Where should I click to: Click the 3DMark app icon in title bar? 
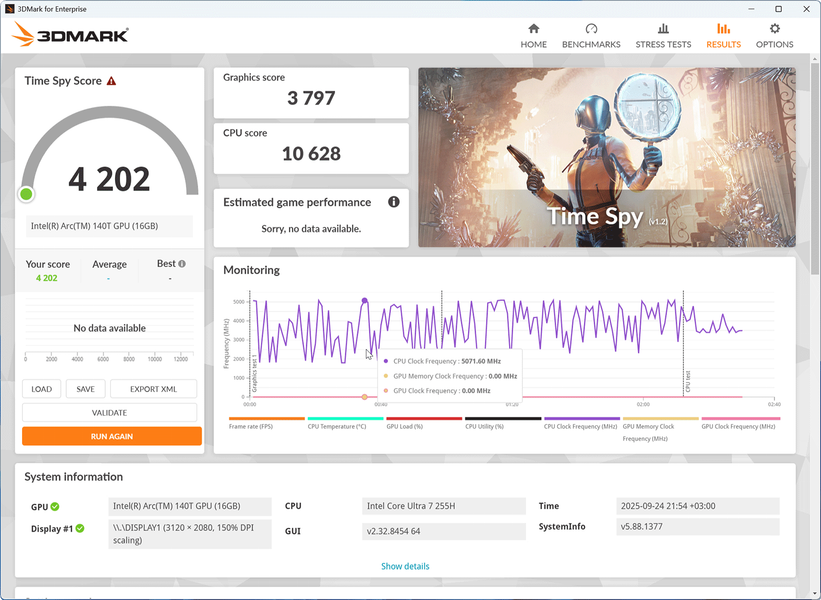(x=9, y=9)
